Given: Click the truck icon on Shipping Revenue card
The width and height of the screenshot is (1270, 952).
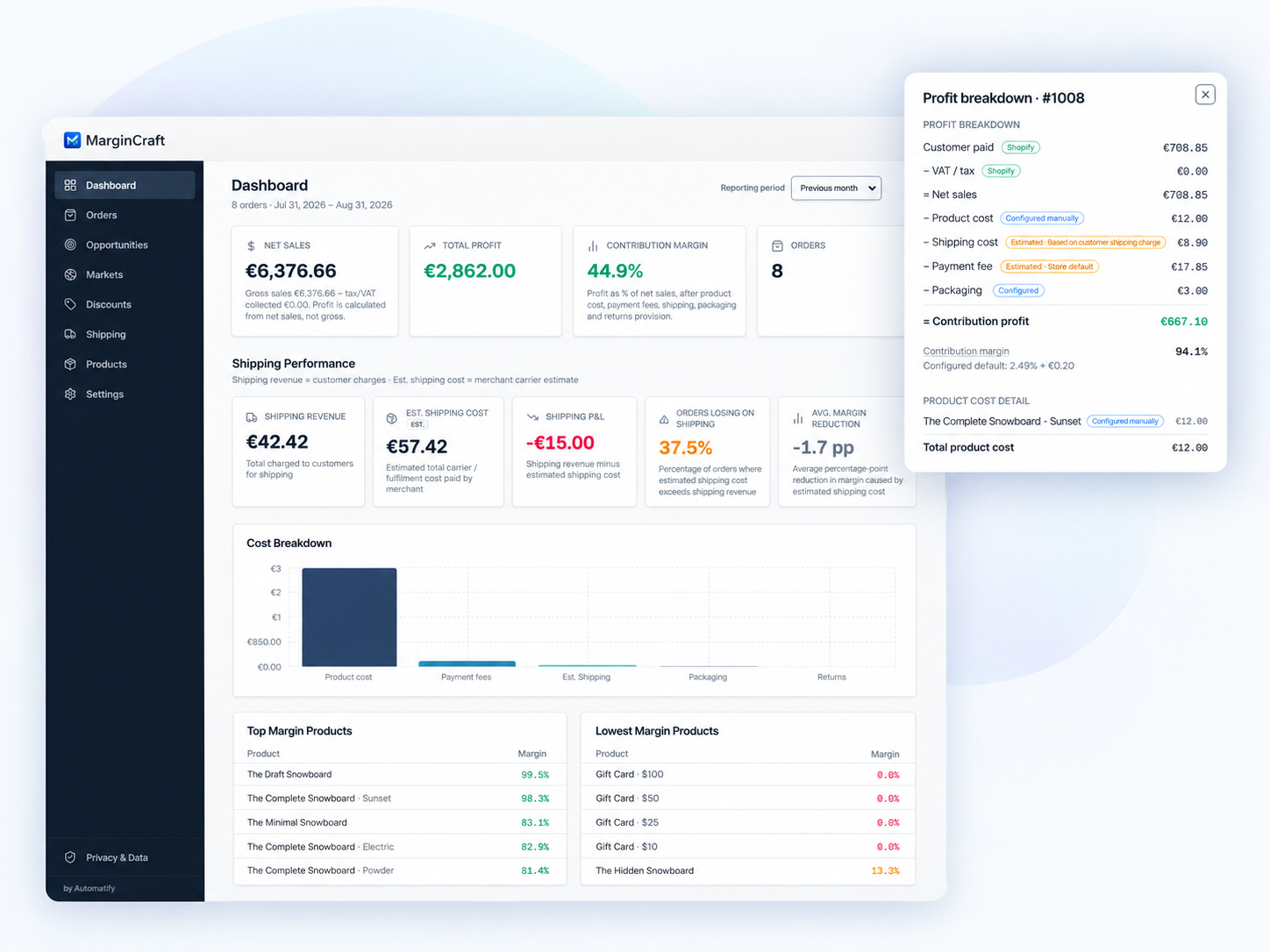Looking at the screenshot, I should (x=252, y=416).
